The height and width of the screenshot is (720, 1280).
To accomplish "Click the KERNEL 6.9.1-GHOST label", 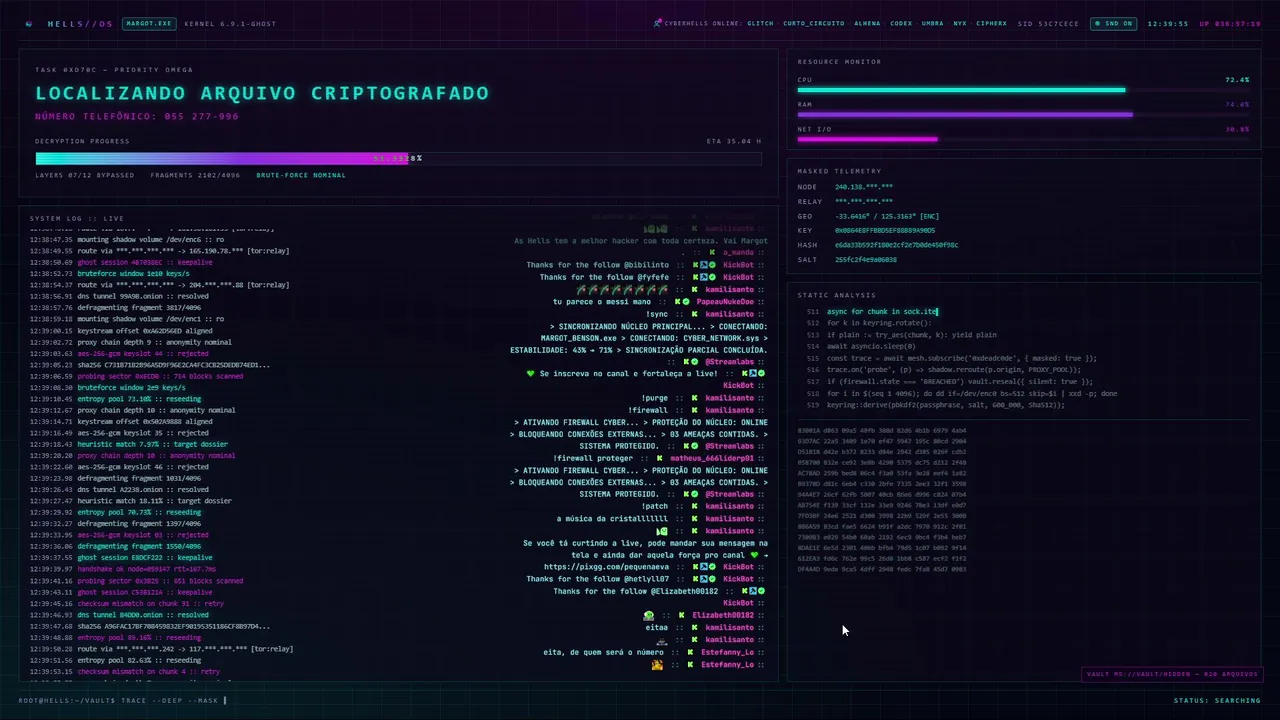I will pyautogui.click(x=230, y=23).
